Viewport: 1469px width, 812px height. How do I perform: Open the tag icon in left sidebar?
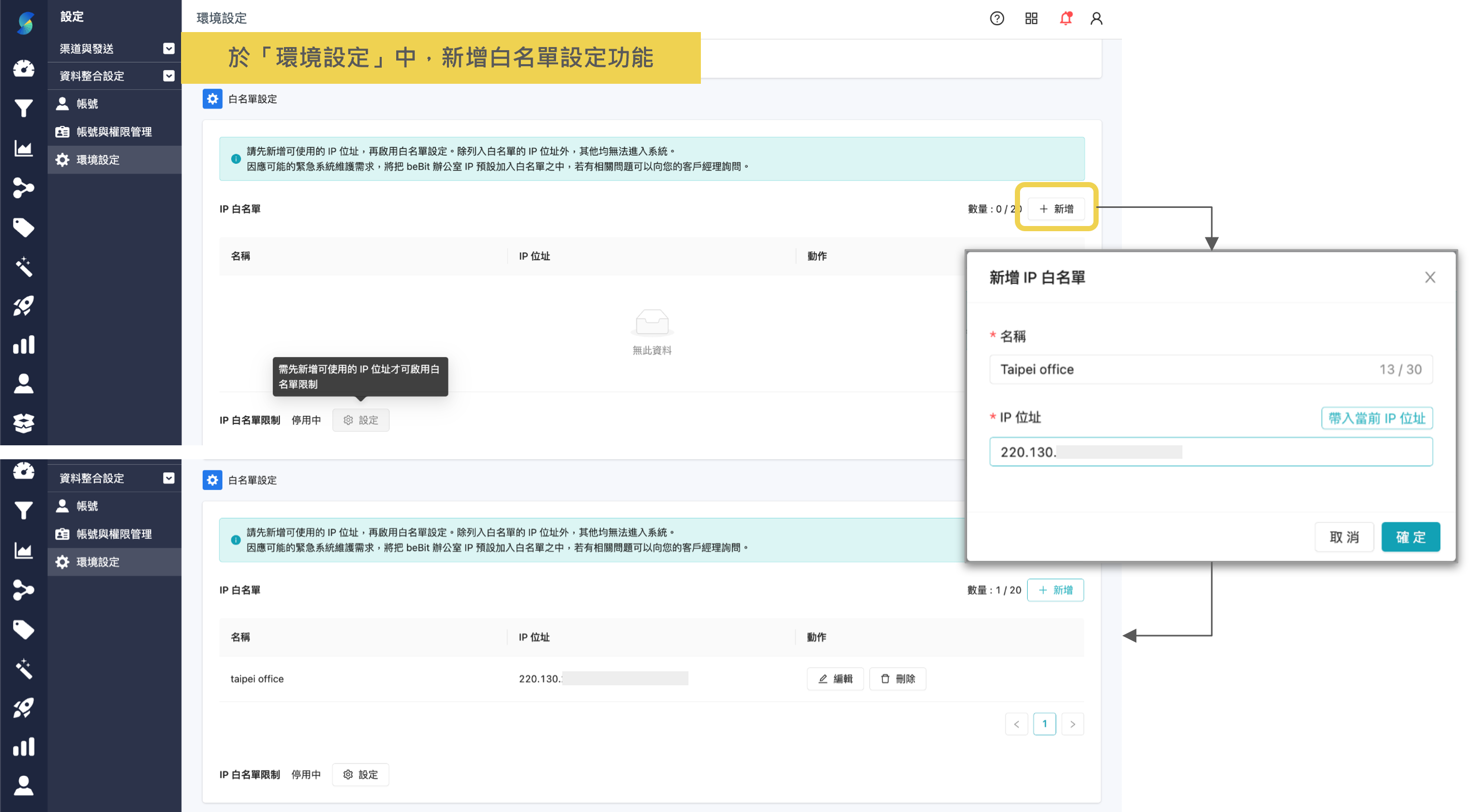(23, 228)
